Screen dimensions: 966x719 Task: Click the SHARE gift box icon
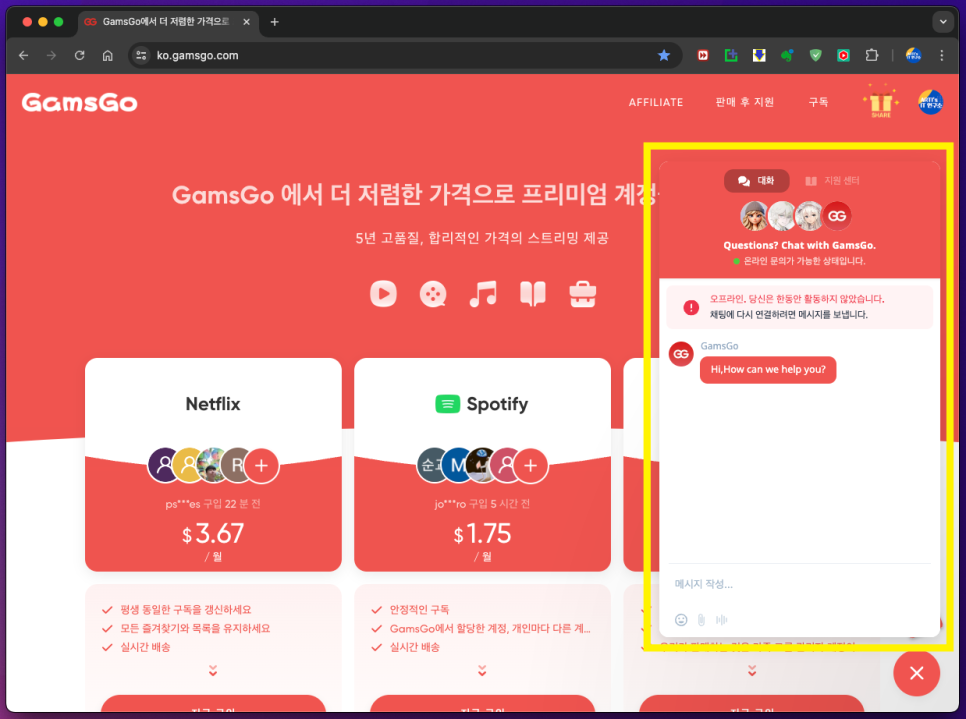click(x=880, y=102)
